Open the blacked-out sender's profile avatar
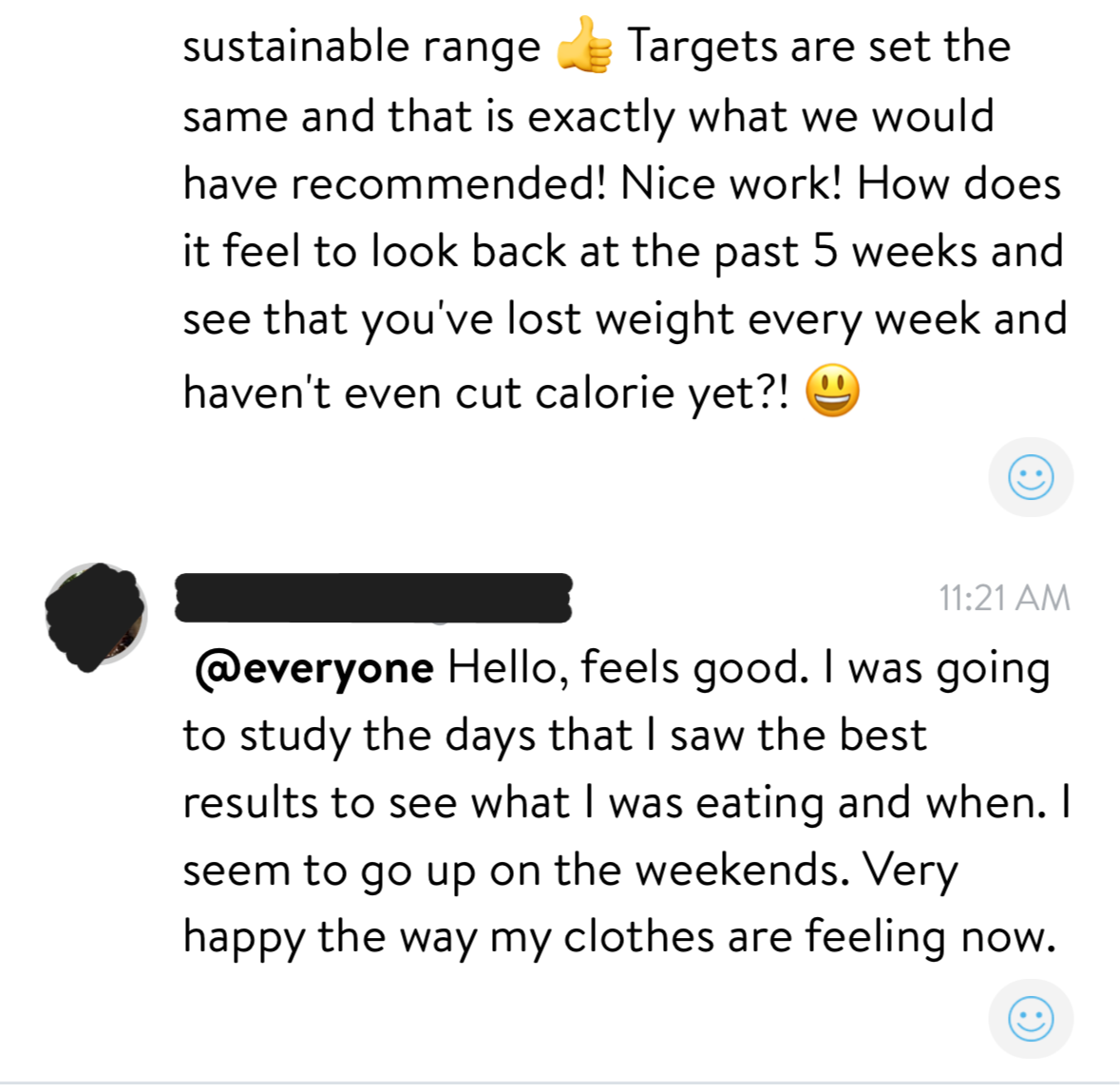The height and width of the screenshot is (1091, 1120). coord(96,615)
